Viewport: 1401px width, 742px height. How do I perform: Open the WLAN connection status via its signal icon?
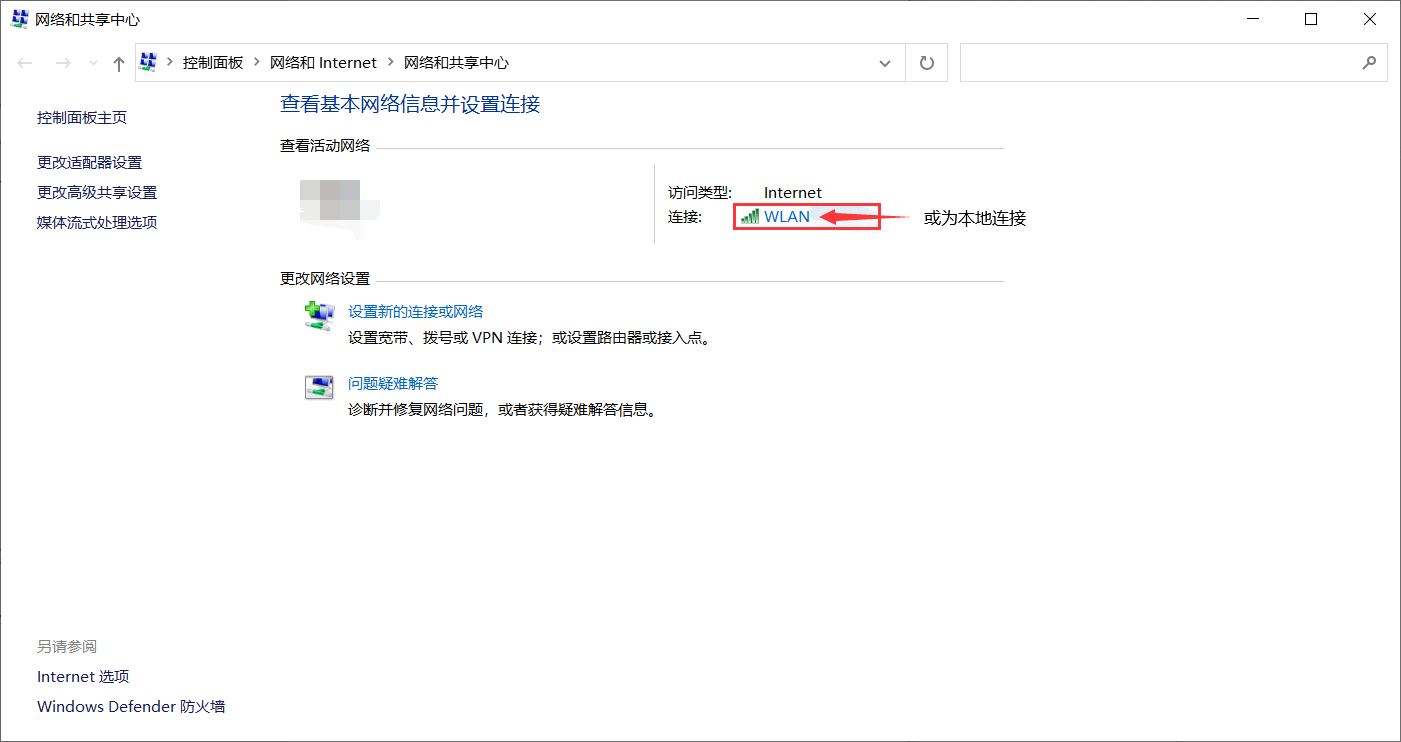(x=749, y=216)
